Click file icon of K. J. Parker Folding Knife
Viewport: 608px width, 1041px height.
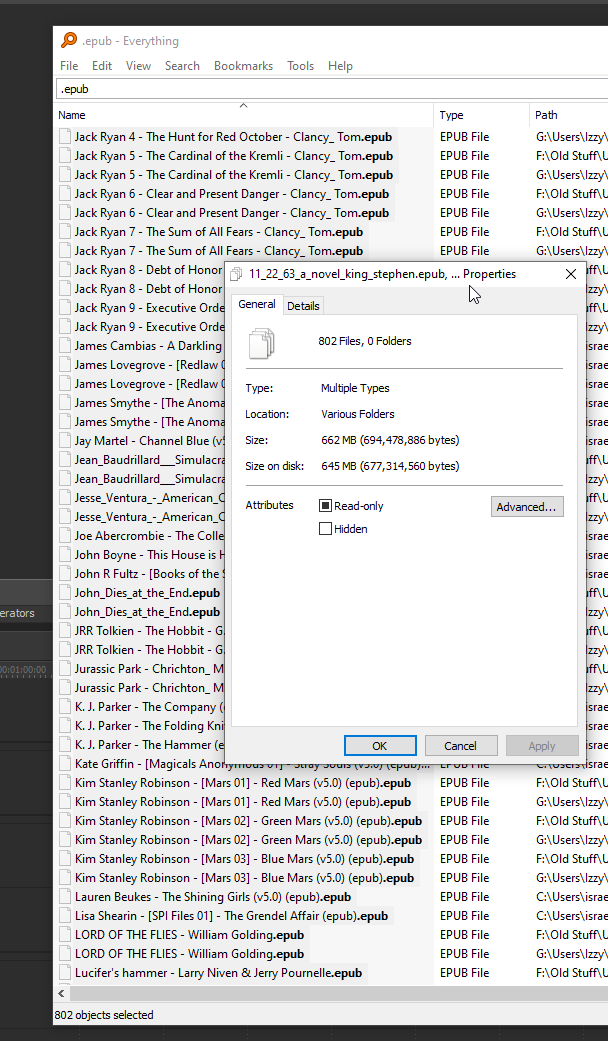coord(64,726)
